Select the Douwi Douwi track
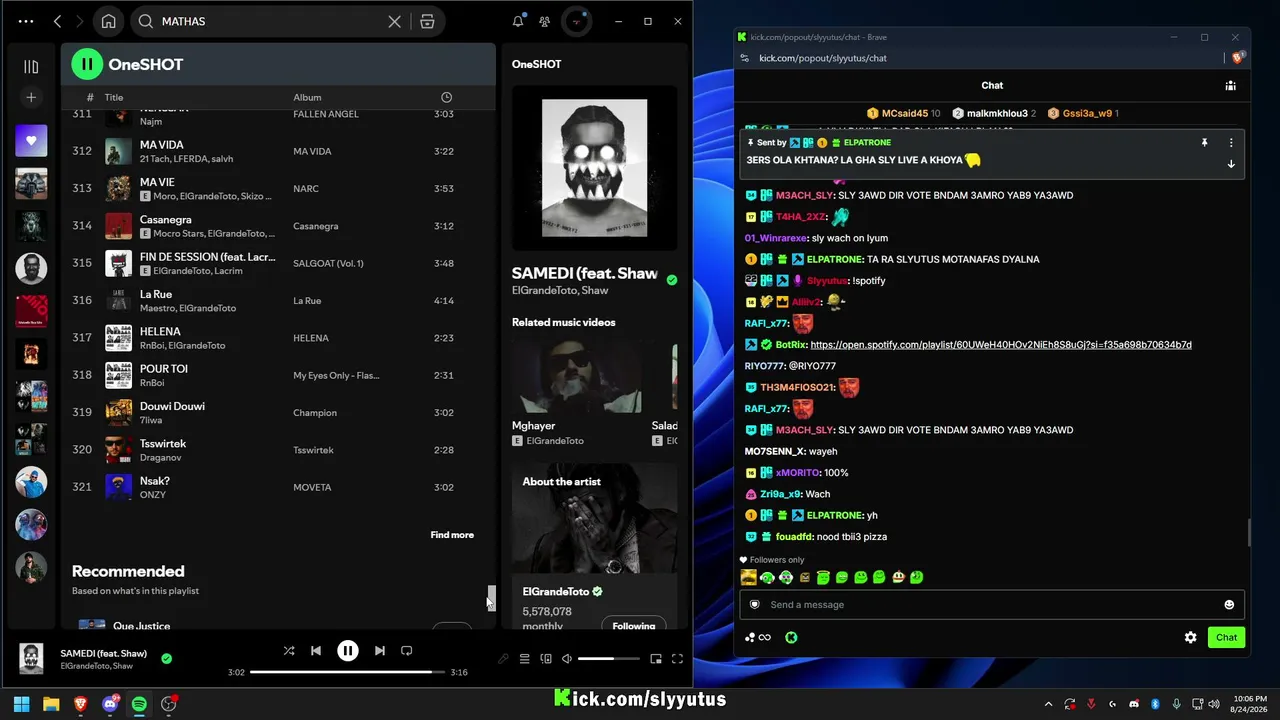Image resolution: width=1280 pixels, height=720 pixels. (278, 412)
